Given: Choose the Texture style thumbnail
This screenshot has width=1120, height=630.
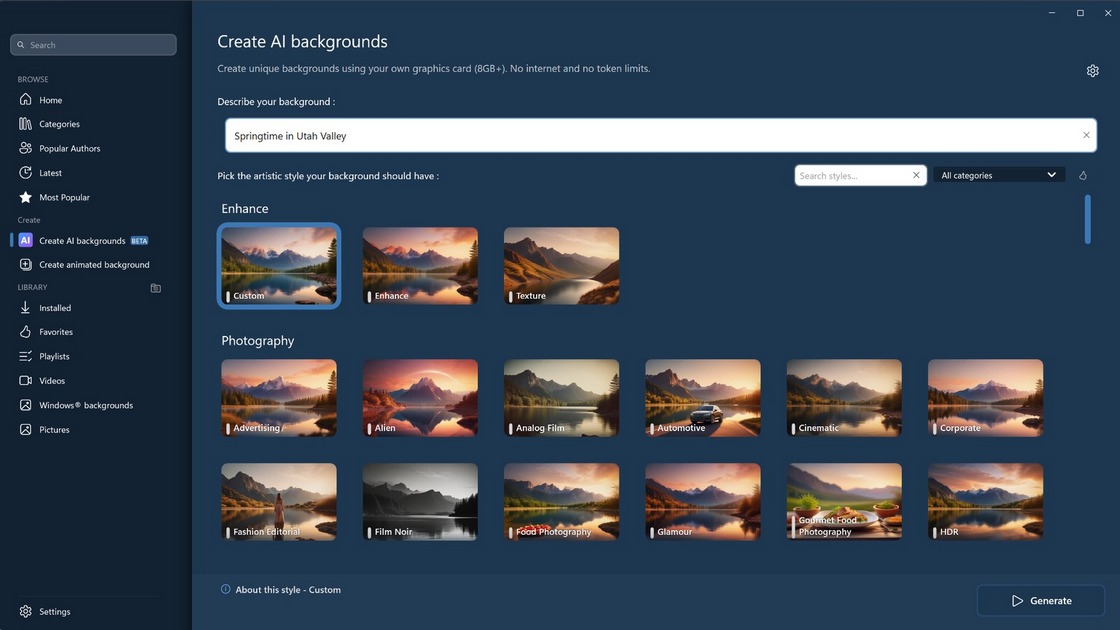Looking at the screenshot, I should pos(561,266).
